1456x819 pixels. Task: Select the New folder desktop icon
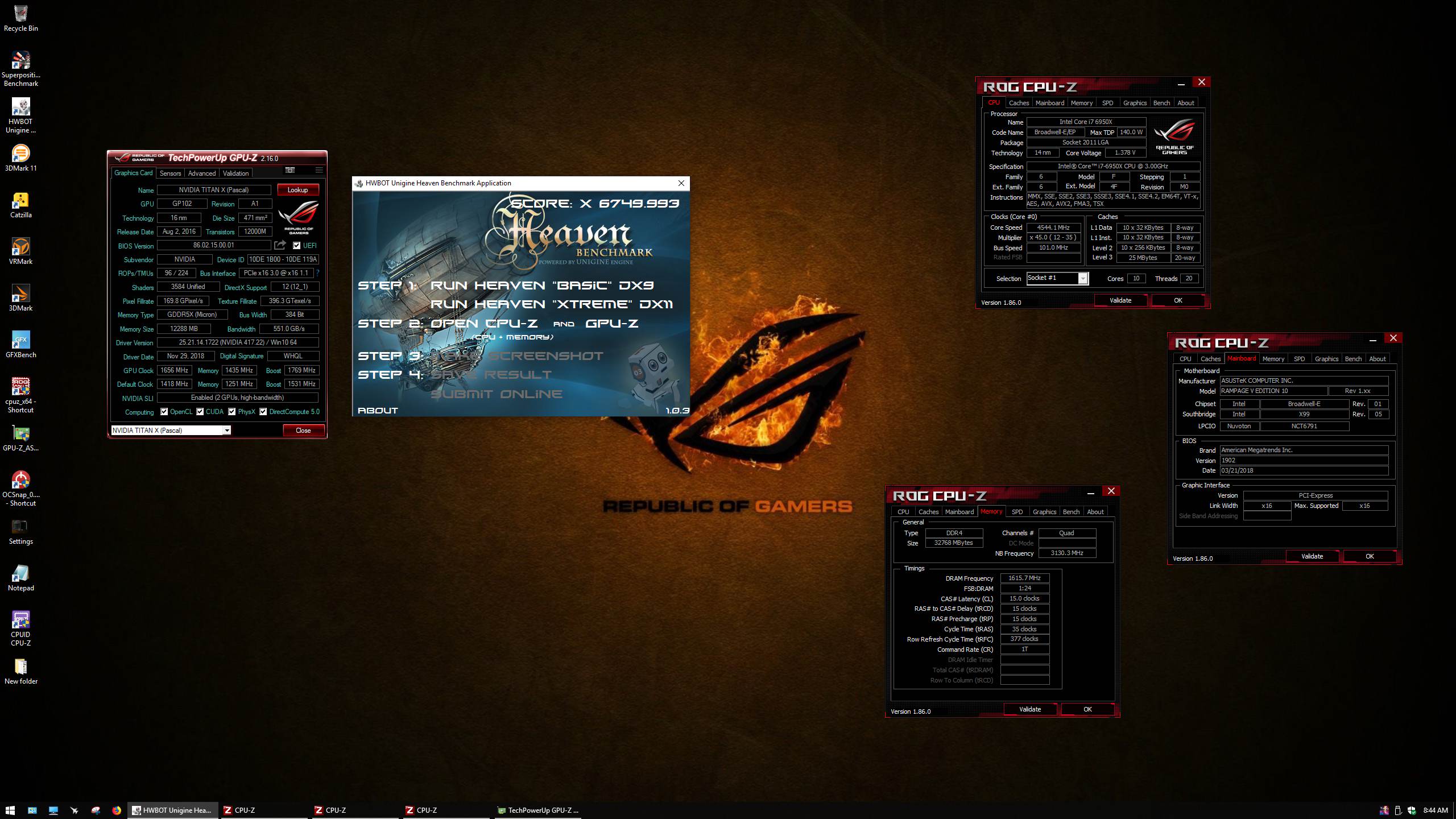pyautogui.click(x=21, y=671)
